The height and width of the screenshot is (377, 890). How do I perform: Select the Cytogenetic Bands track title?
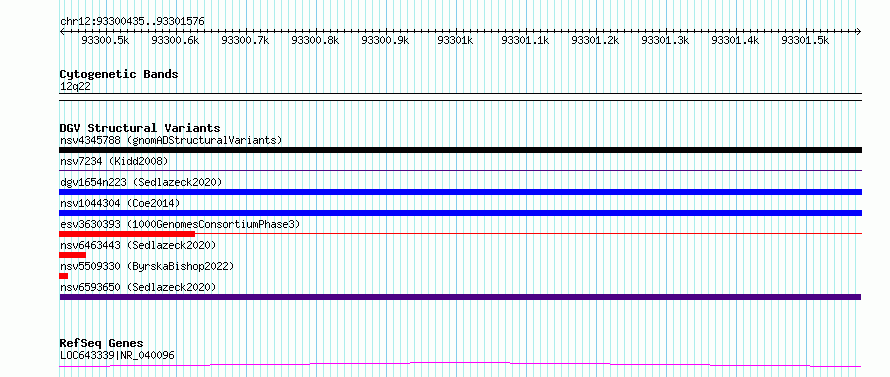pyautogui.click(x=119, y=74)
